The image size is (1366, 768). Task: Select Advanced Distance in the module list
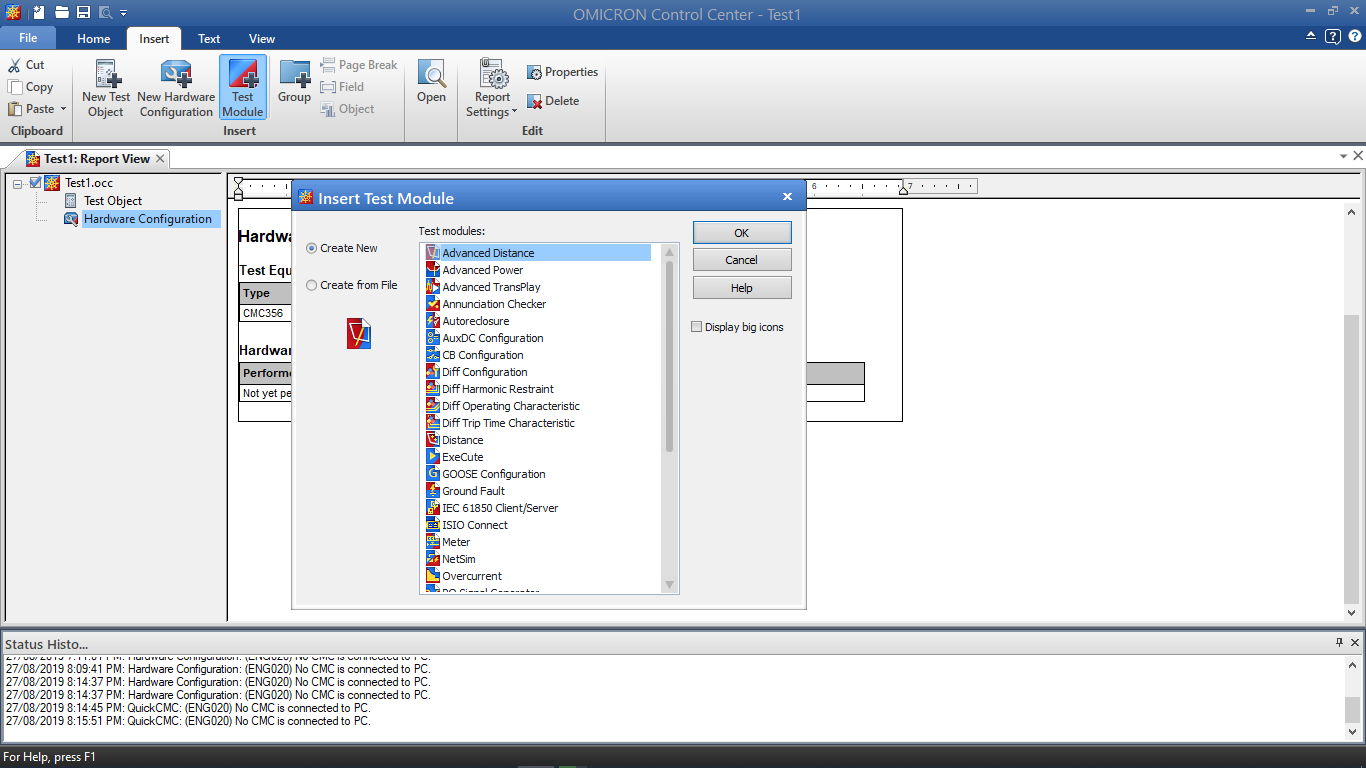click(x=538, y=253)
